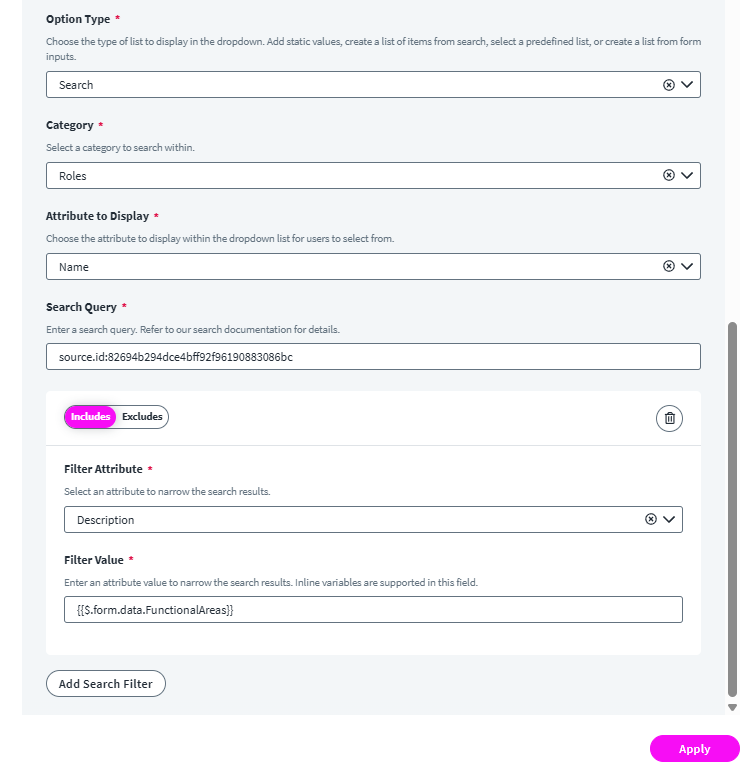Expand the Option Type dropdown
Image resolution: width=756 pixels, height=771 pixels.
687,85
